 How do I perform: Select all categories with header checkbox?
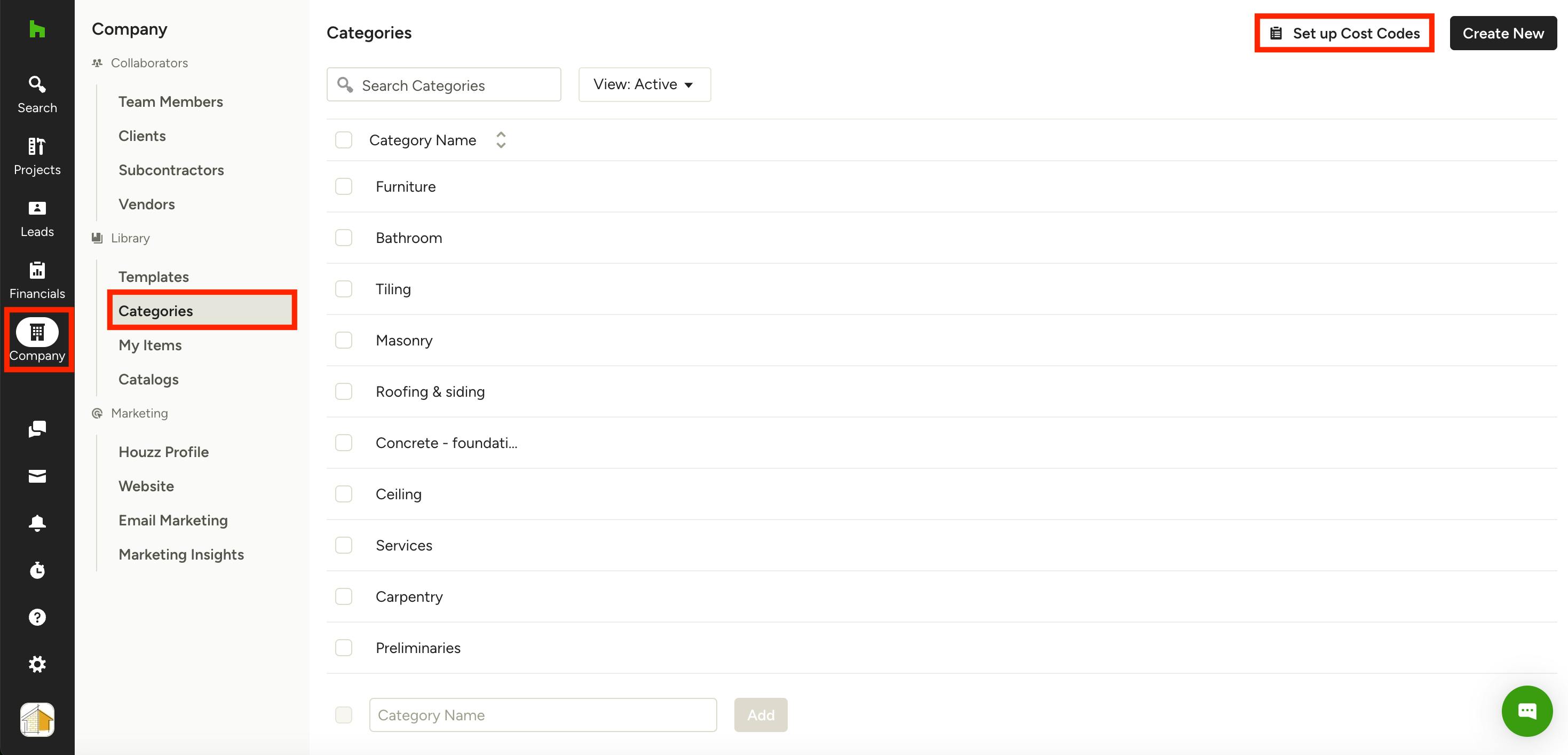344,140
